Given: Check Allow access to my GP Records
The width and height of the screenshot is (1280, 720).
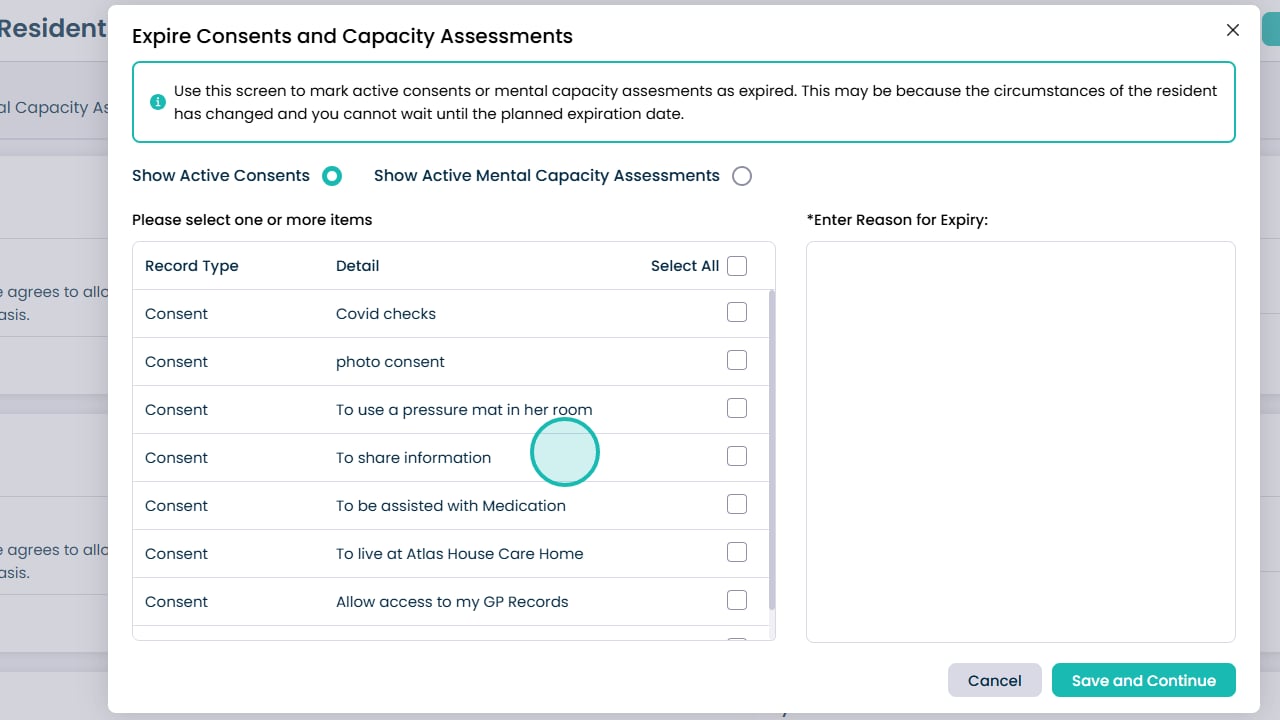Looking at the screenshot, I should tap(737, 600).
